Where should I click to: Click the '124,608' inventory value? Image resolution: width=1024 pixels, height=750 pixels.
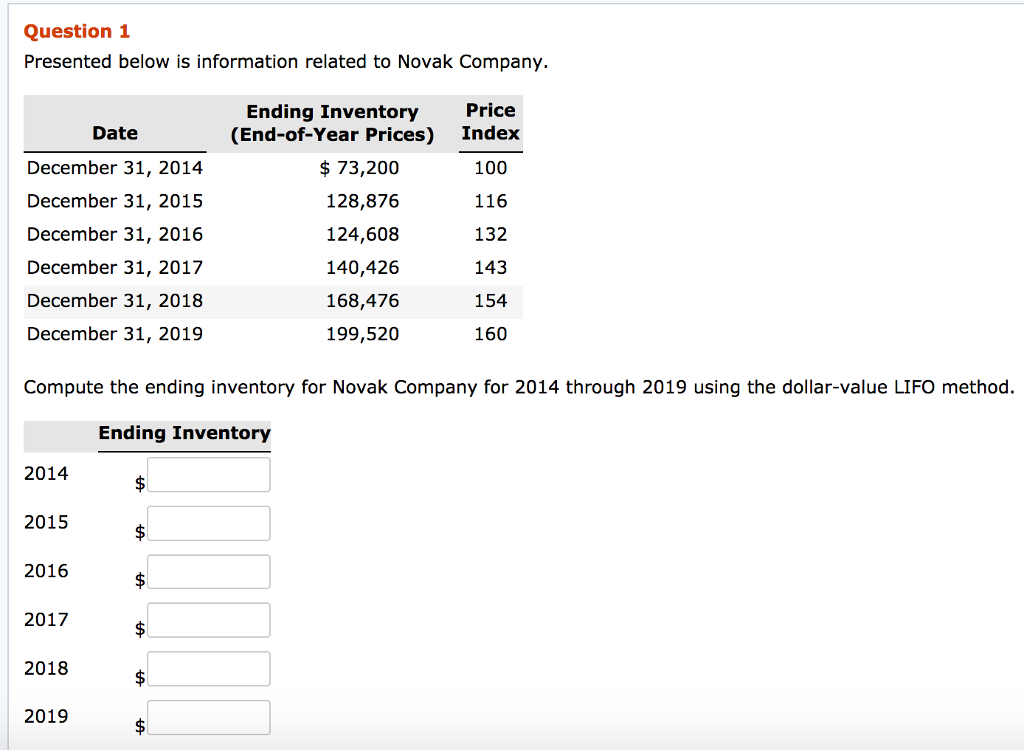pos(362,235)
